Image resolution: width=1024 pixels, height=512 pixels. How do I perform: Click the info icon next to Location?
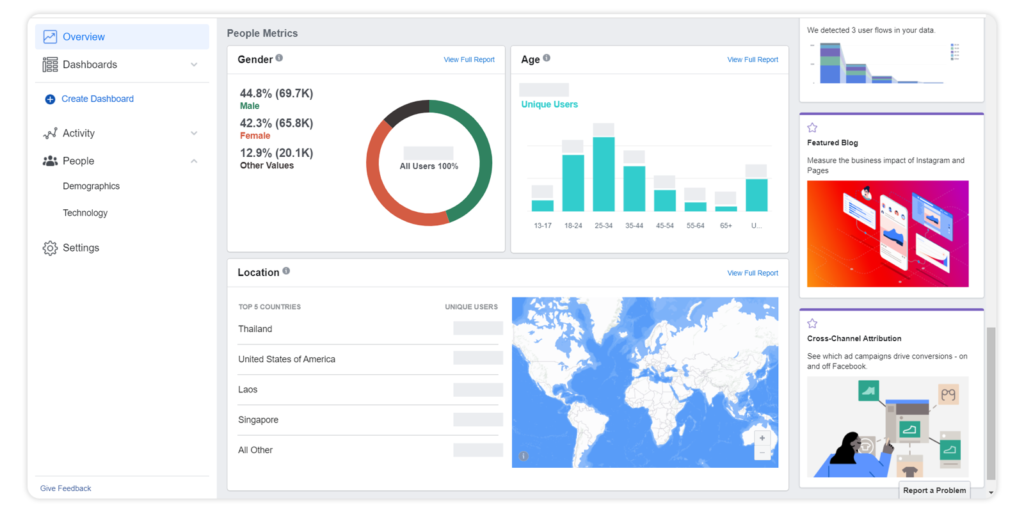click(286, 271)
